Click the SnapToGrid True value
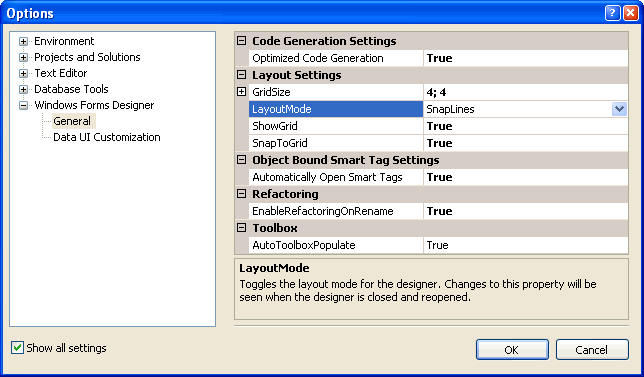This screenshot has height=377, width=644. (526, 143)
